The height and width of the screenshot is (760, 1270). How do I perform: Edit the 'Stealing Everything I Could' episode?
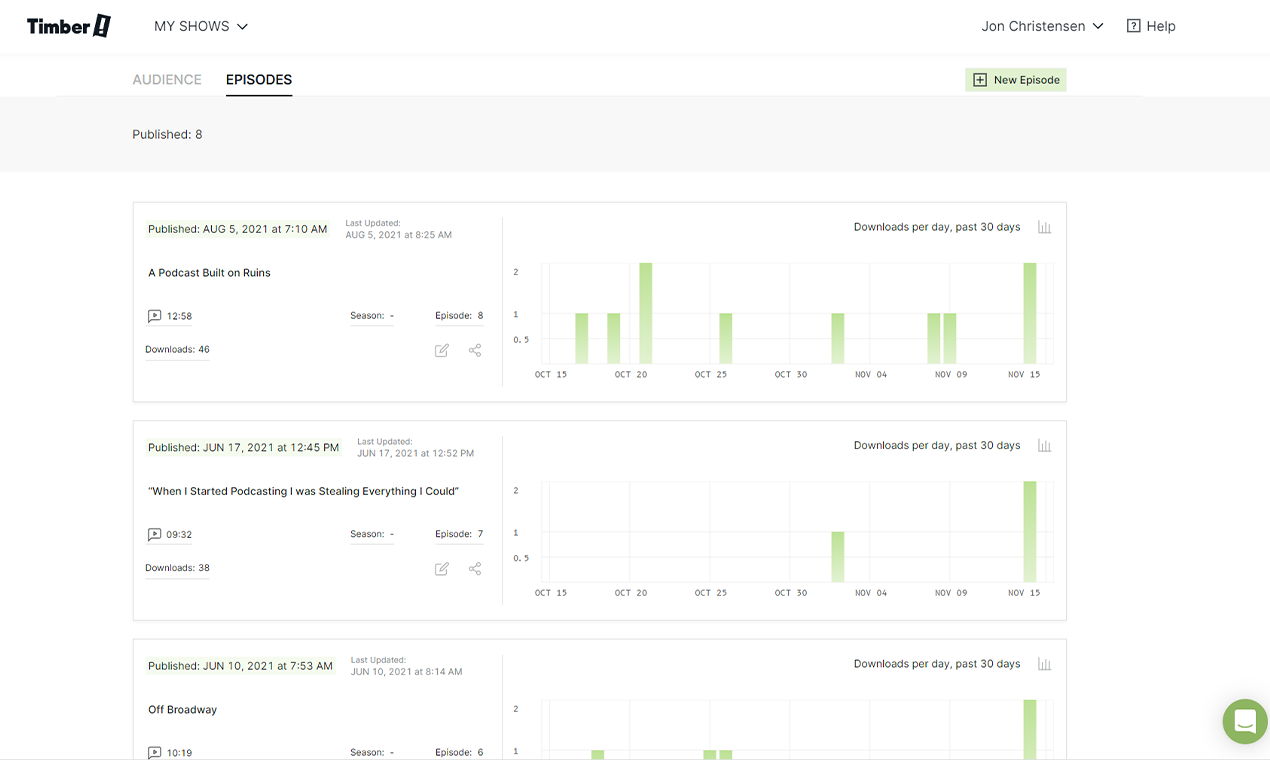click(x=442, y=569)
